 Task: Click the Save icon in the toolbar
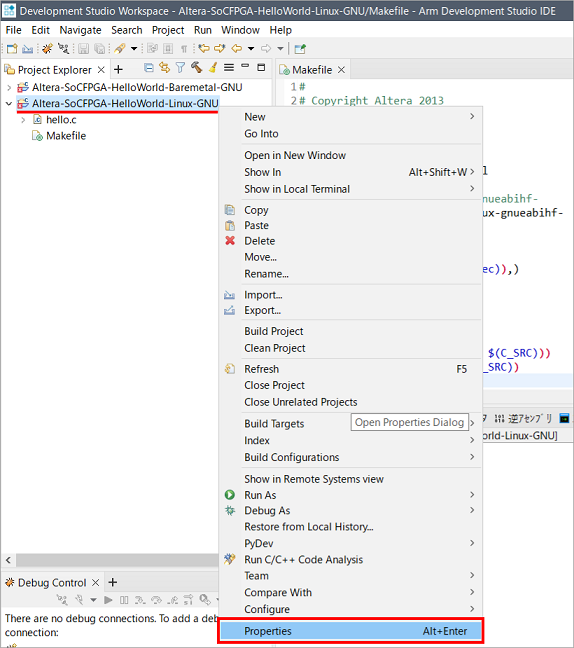83,49
